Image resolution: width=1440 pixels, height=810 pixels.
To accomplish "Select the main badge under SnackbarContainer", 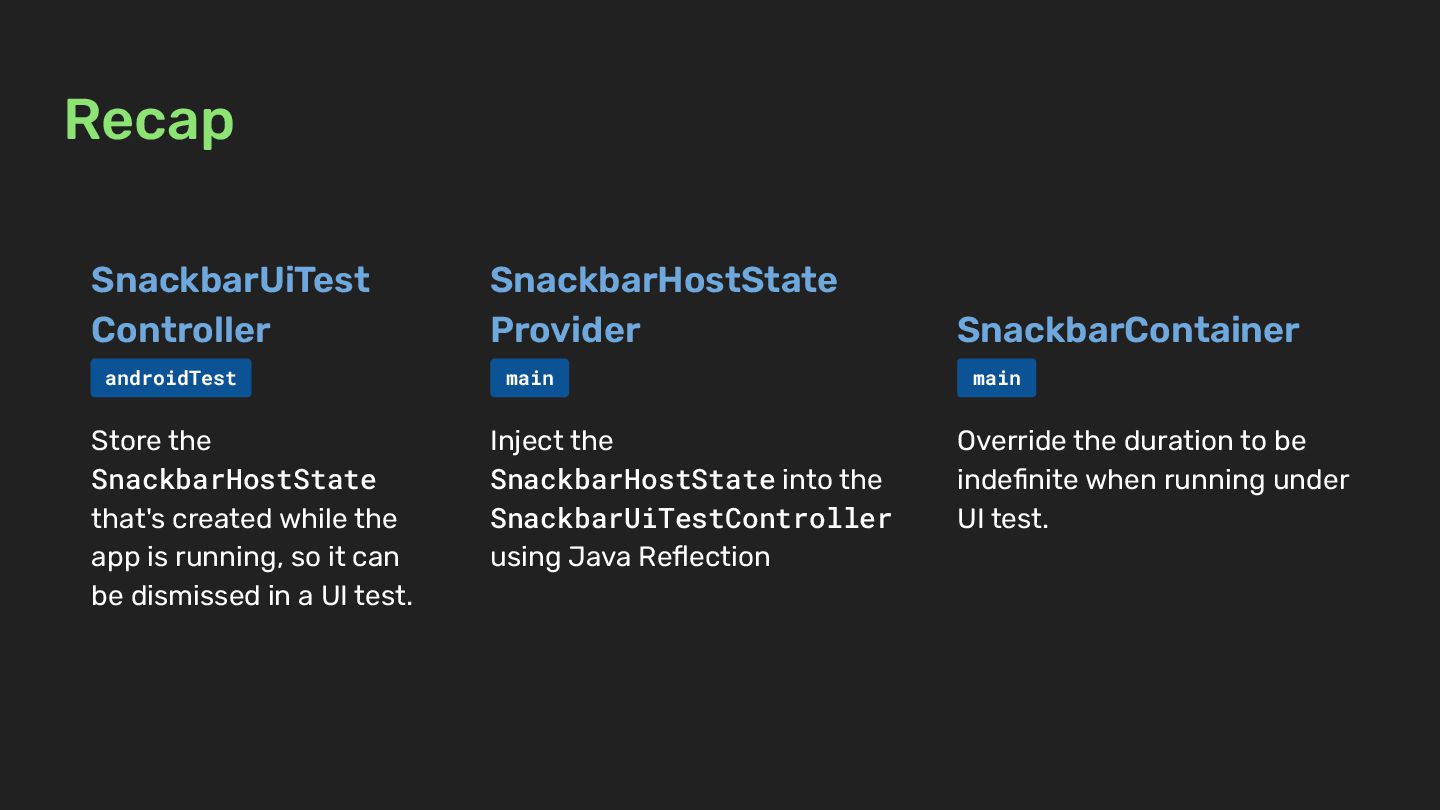I will [x=996, y=378].
